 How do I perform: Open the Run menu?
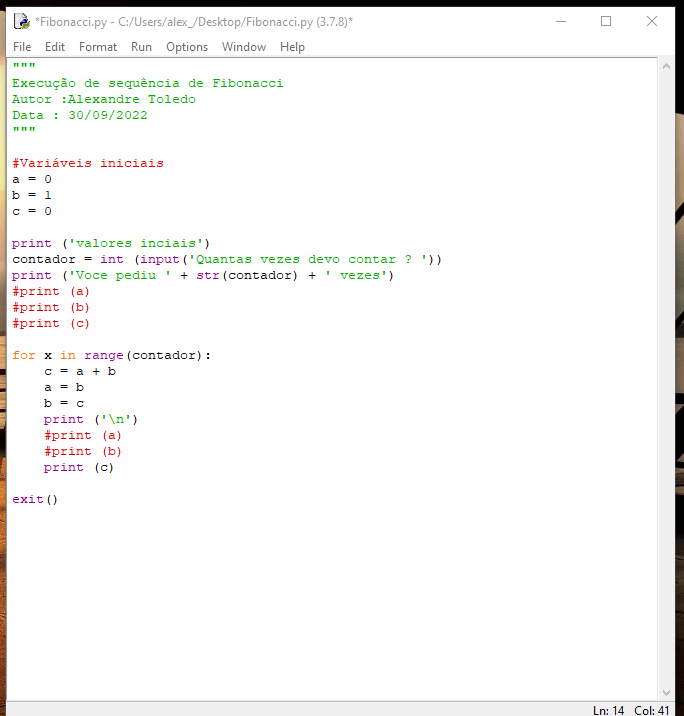[x=141, y=47]
